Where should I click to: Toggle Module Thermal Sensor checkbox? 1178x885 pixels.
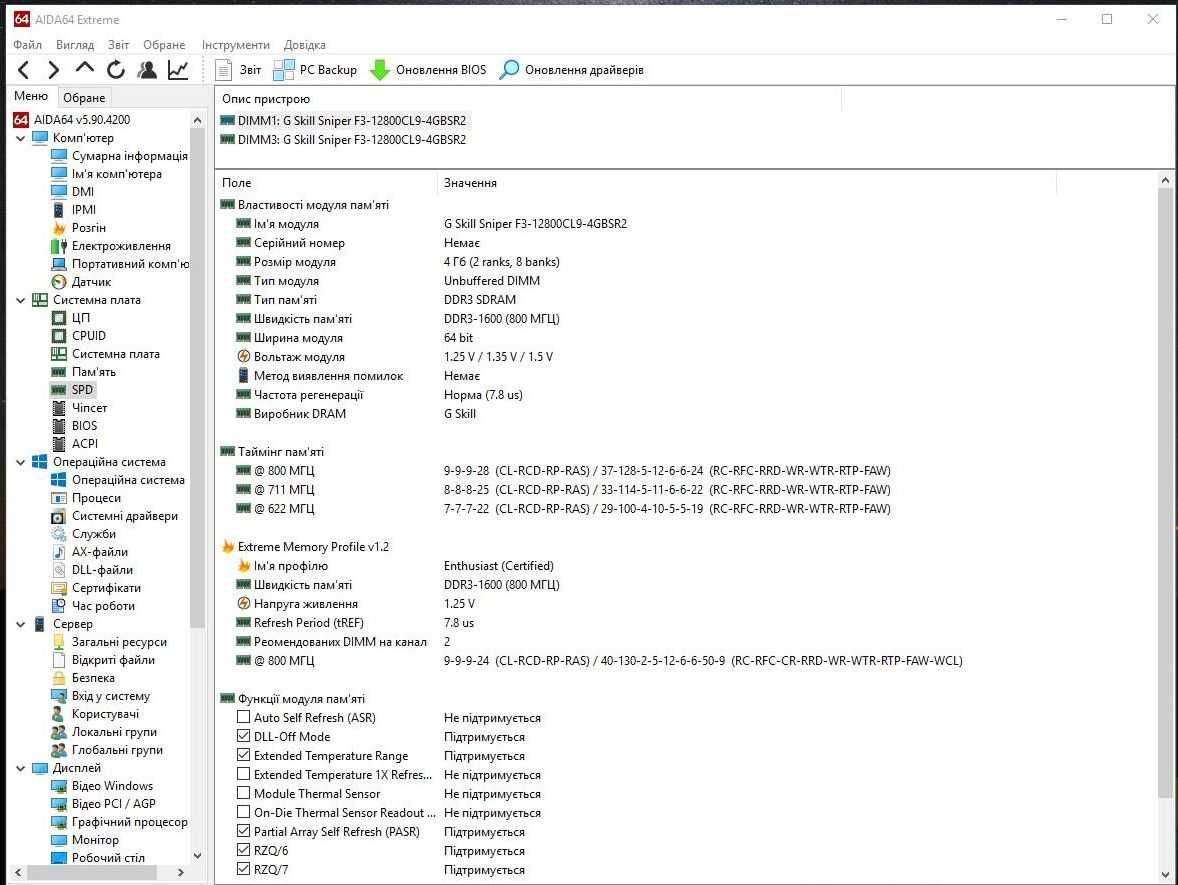243,793
